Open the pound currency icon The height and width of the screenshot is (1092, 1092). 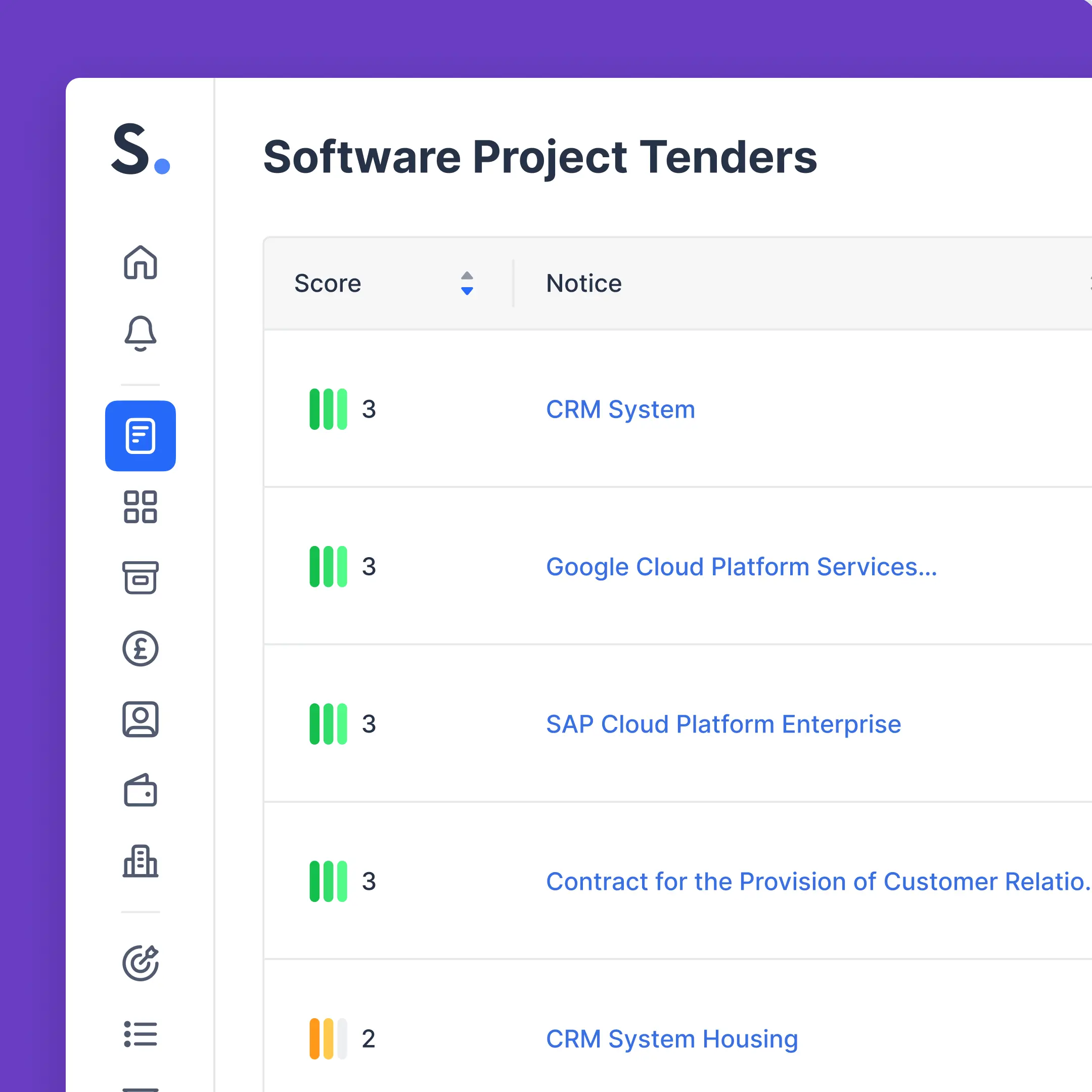(140, 648)
